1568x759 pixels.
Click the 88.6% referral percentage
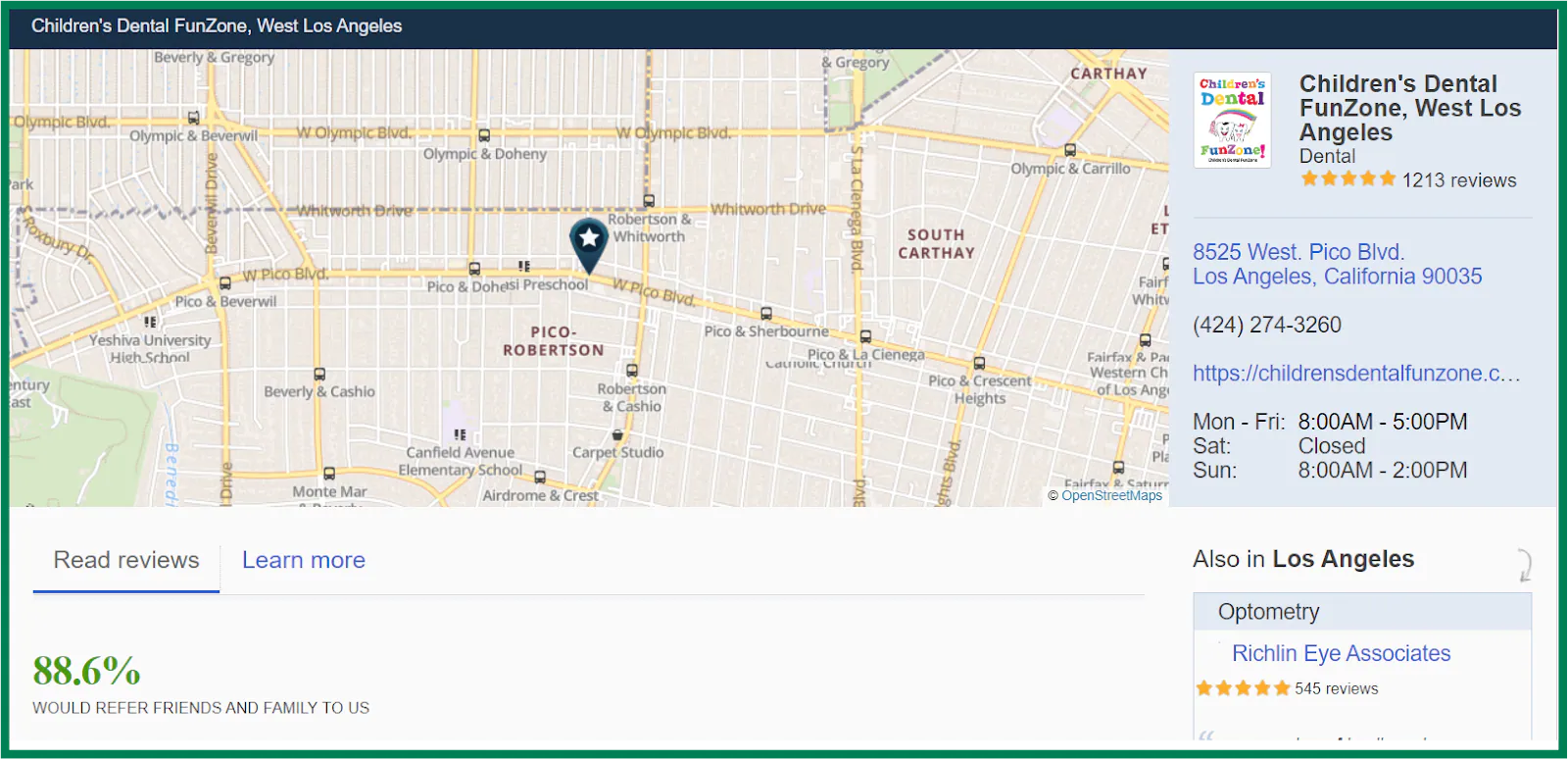86,672
